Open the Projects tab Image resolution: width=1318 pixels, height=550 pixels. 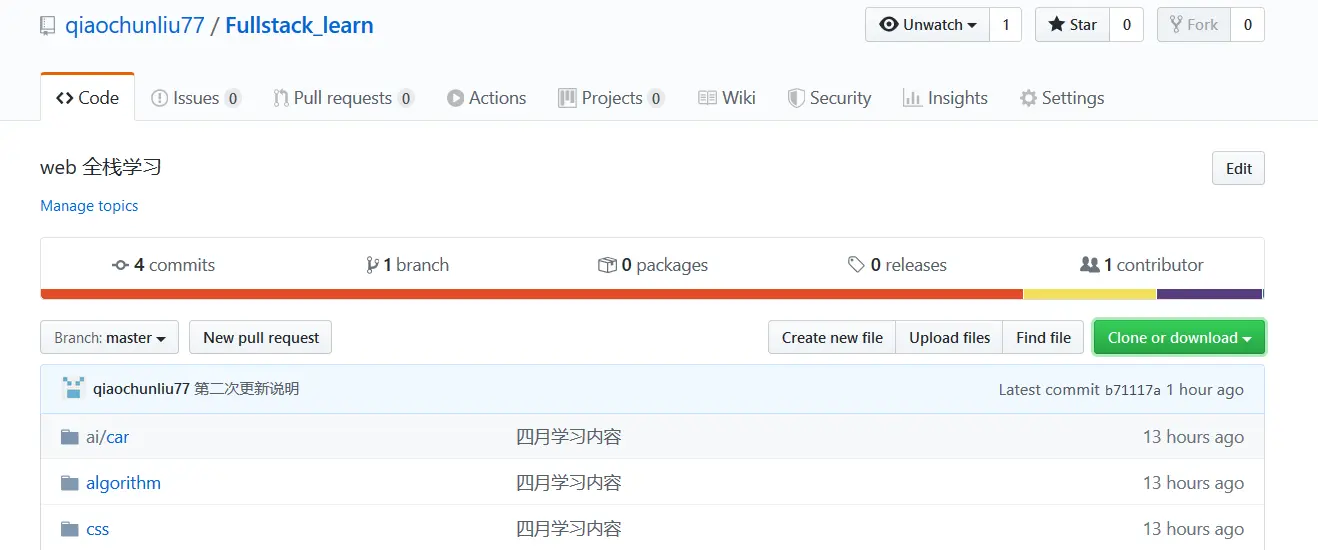pos(611,98)
